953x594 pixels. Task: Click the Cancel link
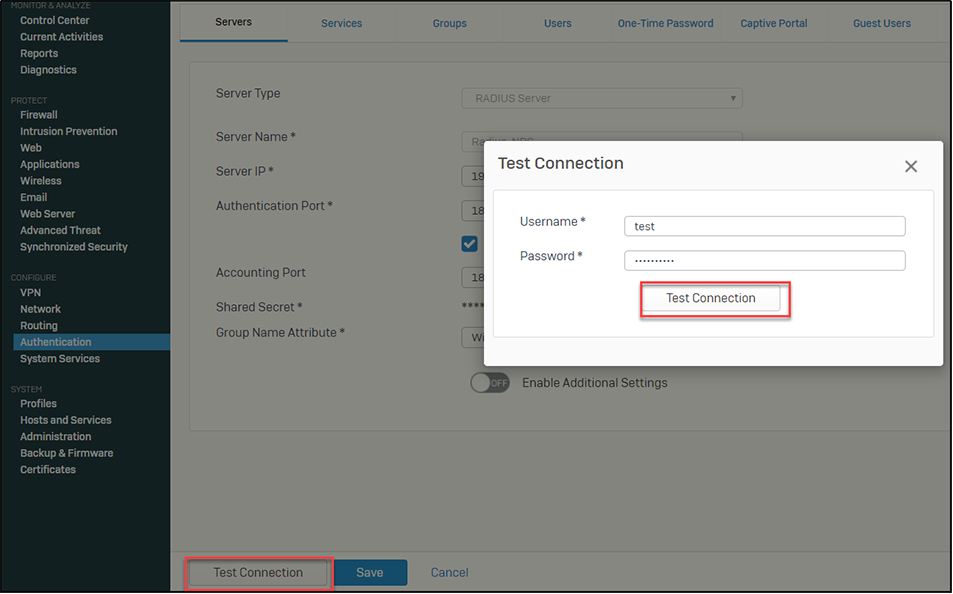tap(449, 572)
